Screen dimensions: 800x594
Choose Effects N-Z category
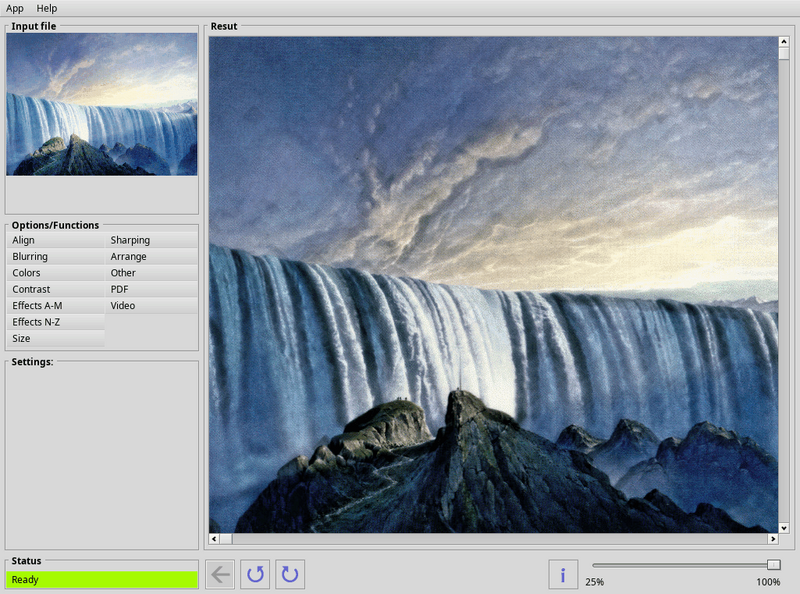56,321
